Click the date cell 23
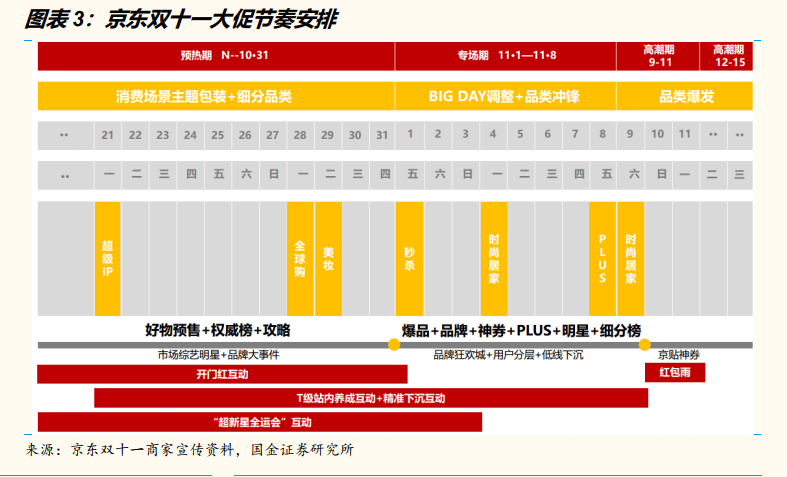787x477 pixels. tap(163, 135)
